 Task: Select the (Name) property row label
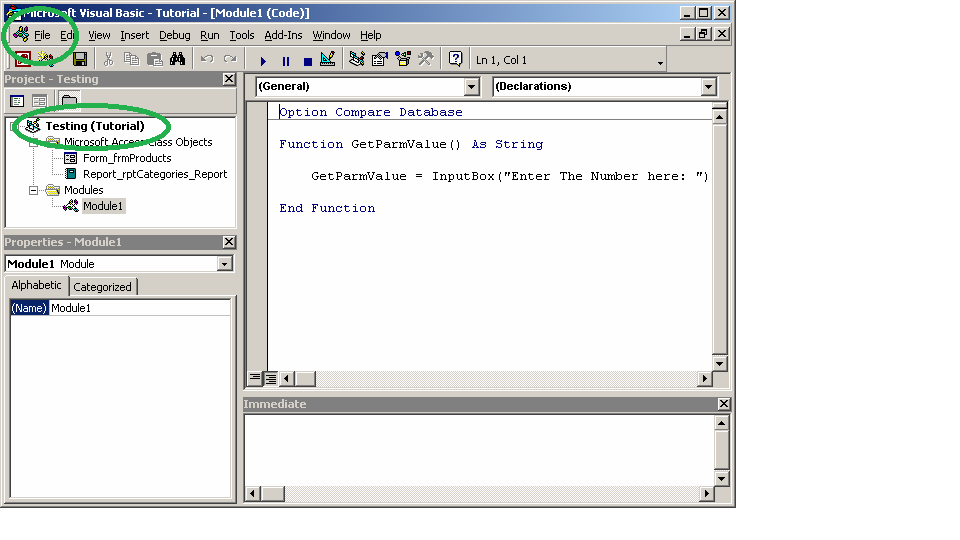point(29,308)
